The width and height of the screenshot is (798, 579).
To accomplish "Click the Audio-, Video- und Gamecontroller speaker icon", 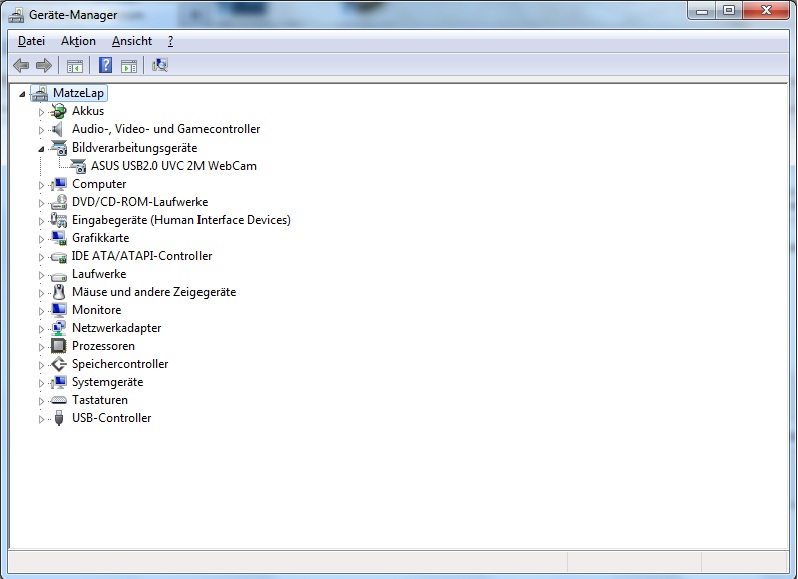I will pyautogui.click(x=58, y=129).
